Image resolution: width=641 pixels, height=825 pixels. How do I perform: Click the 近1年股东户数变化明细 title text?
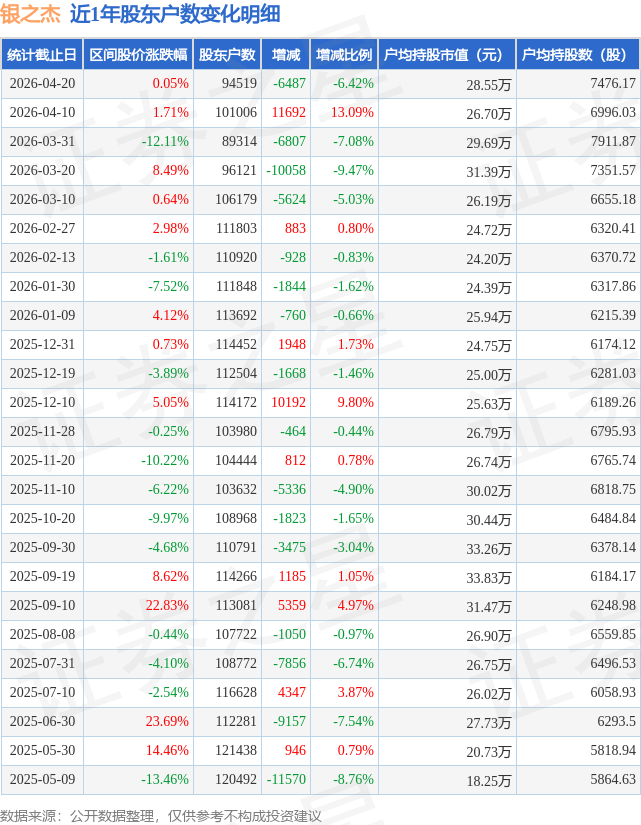click(x=175, y=14)
